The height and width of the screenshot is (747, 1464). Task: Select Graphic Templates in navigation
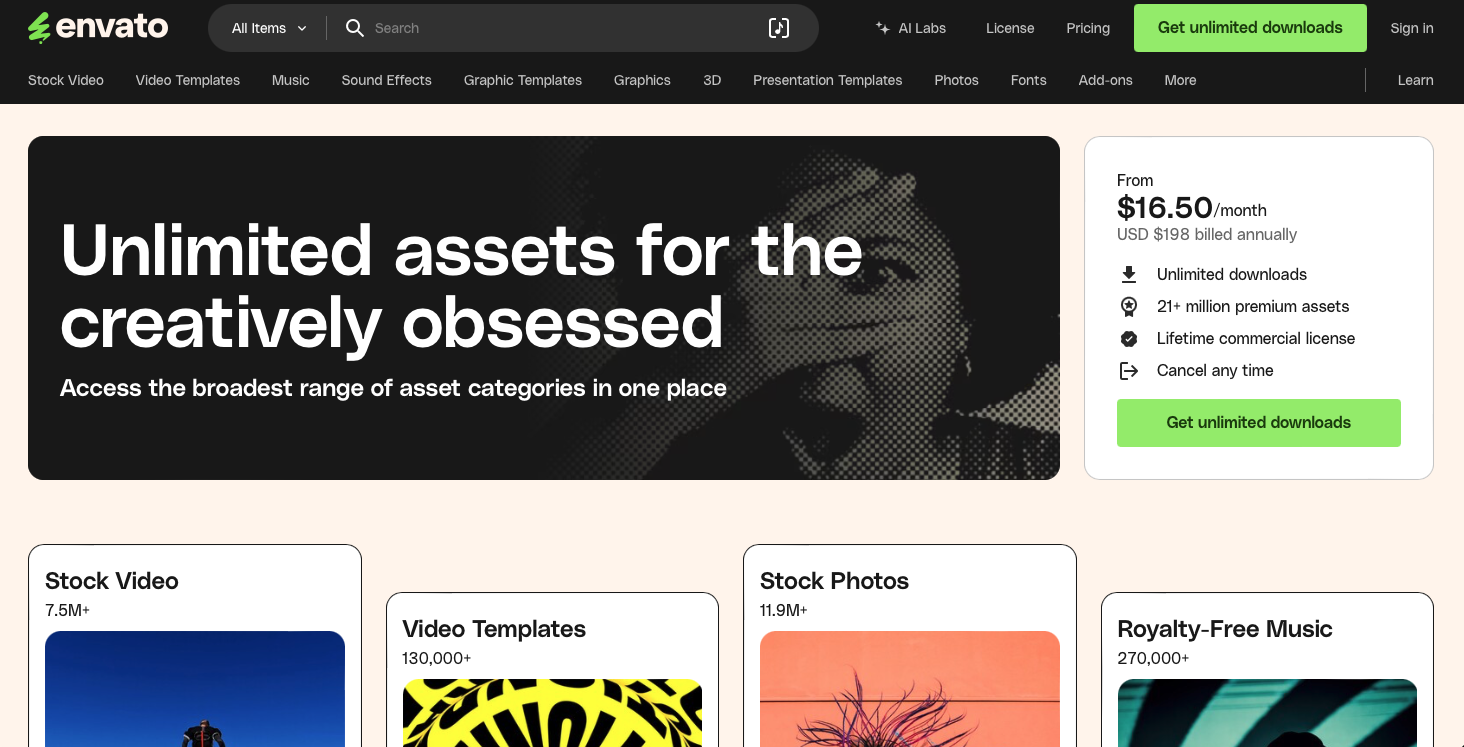click(x=523, y=80)
